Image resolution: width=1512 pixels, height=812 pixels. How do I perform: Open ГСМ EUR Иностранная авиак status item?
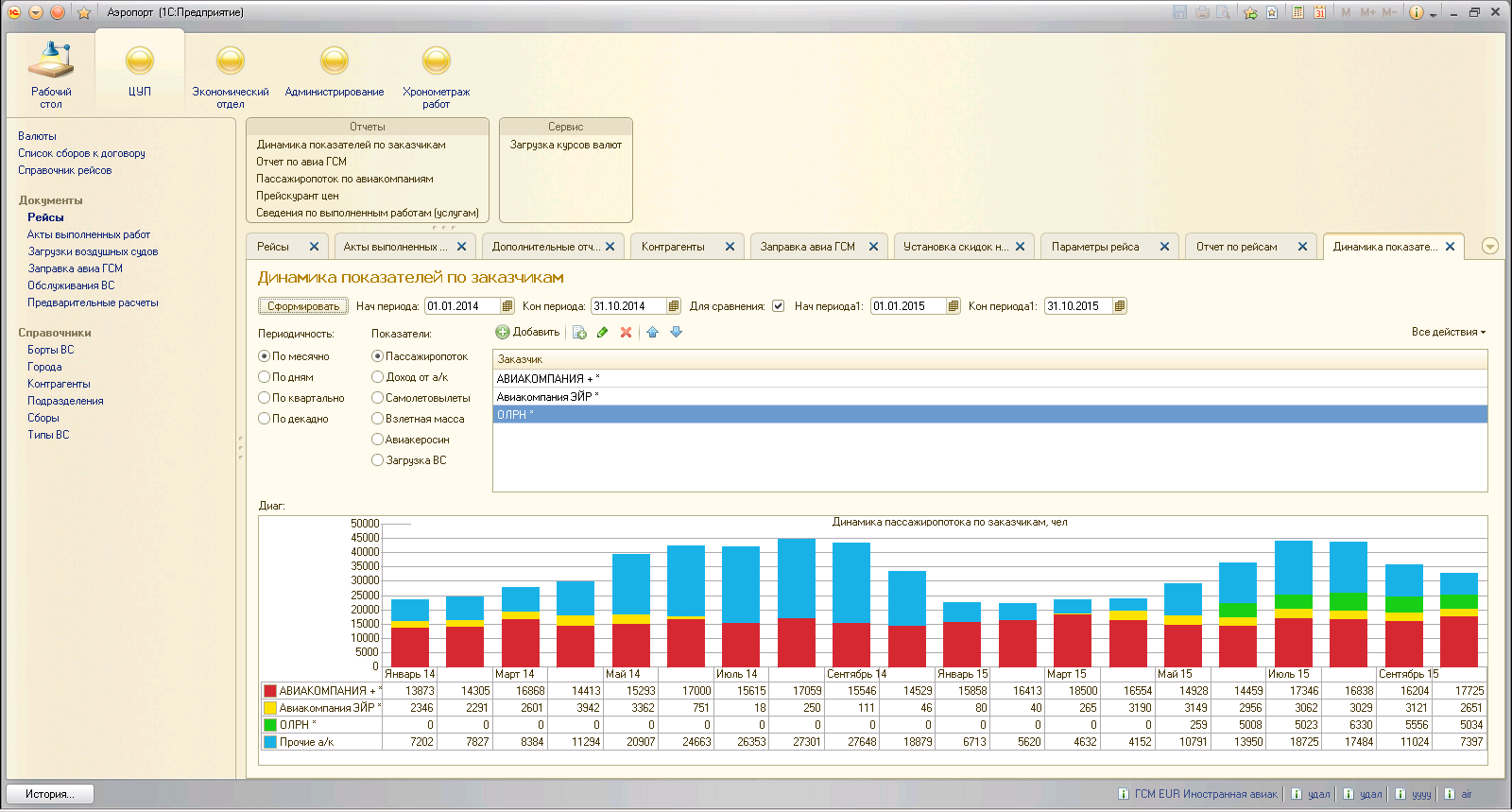tap(1197, 794)
